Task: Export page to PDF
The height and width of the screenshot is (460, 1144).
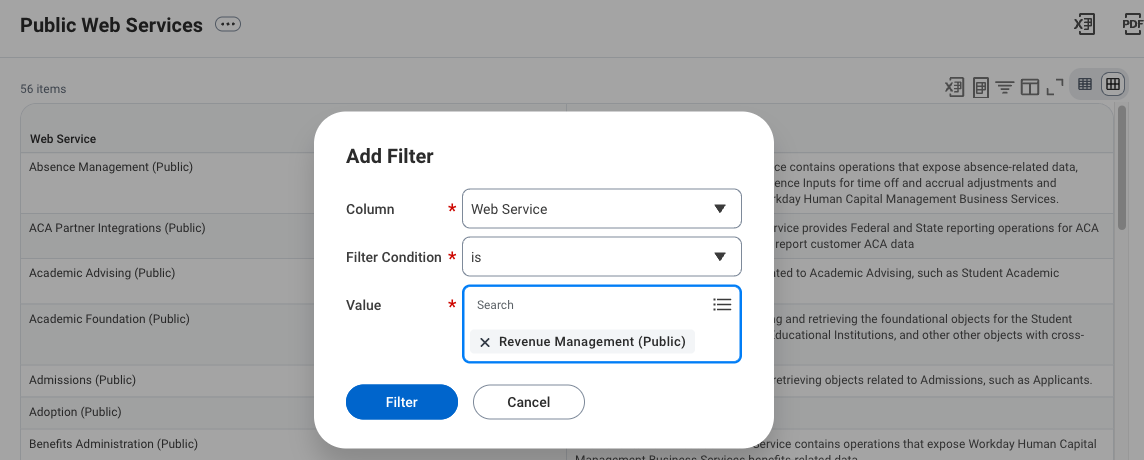Action: click(x=1132, y=25)
